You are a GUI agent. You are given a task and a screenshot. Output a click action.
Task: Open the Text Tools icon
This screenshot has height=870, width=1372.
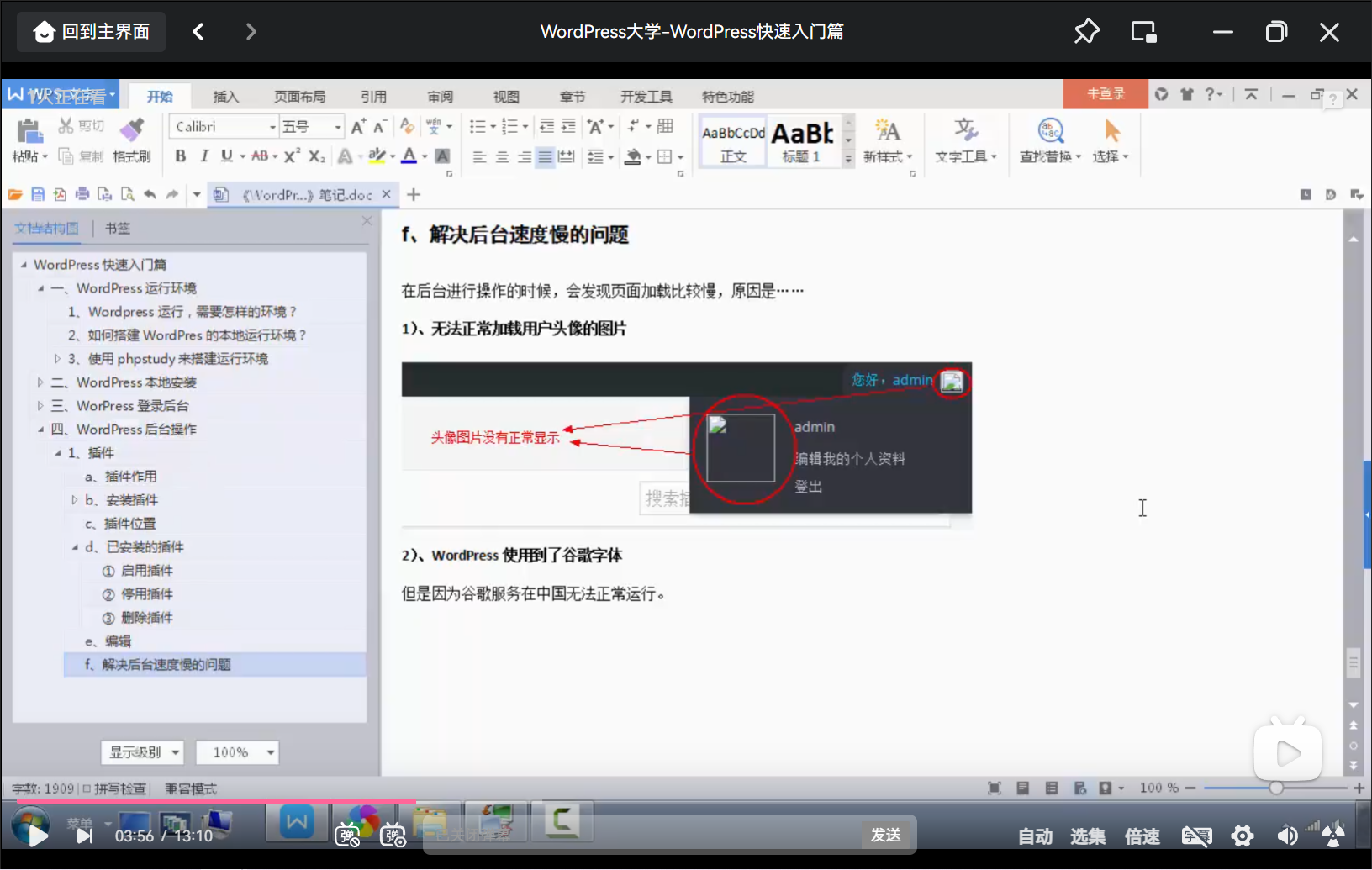click(x=965, y=129)
